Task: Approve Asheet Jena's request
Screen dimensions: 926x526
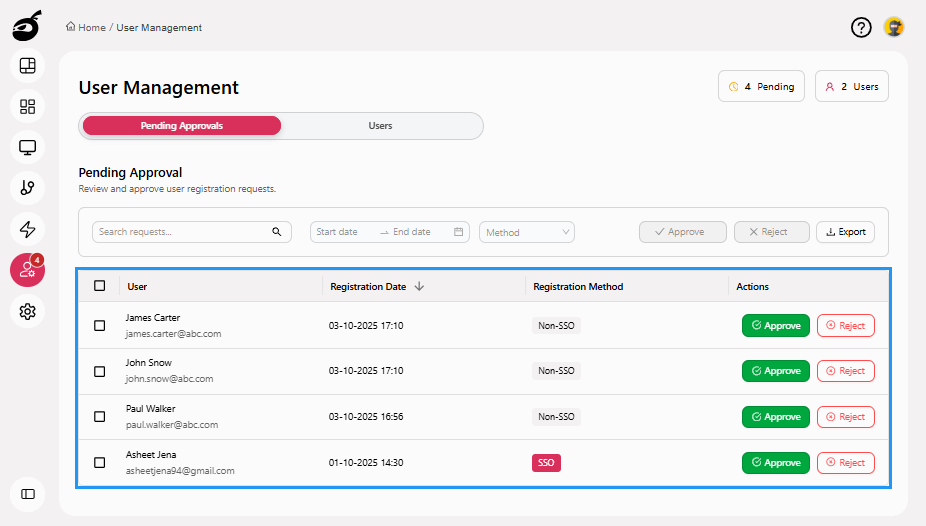Action: pyautogui.click(x=775, y=463)
